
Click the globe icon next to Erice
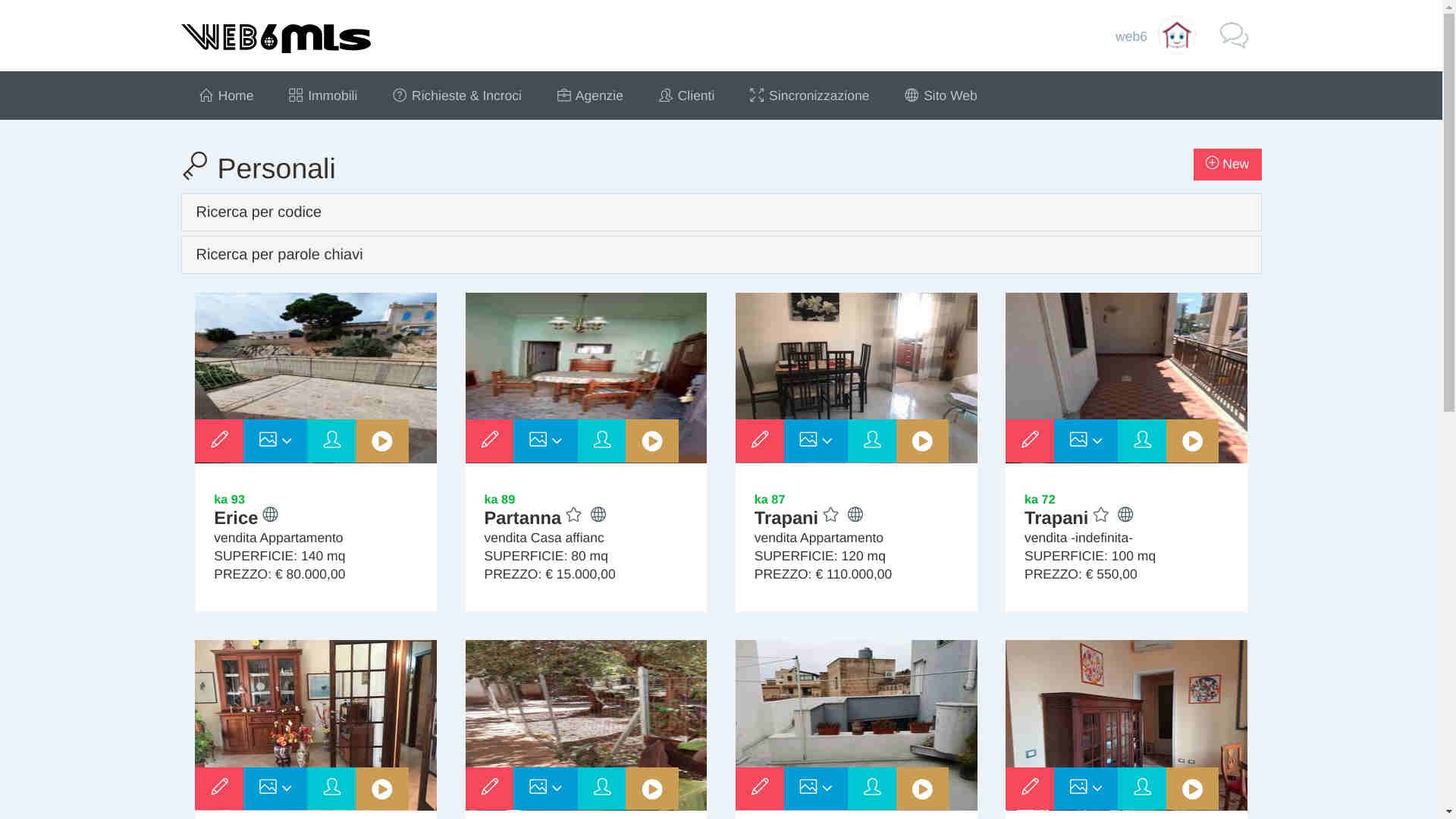point(270,515)
